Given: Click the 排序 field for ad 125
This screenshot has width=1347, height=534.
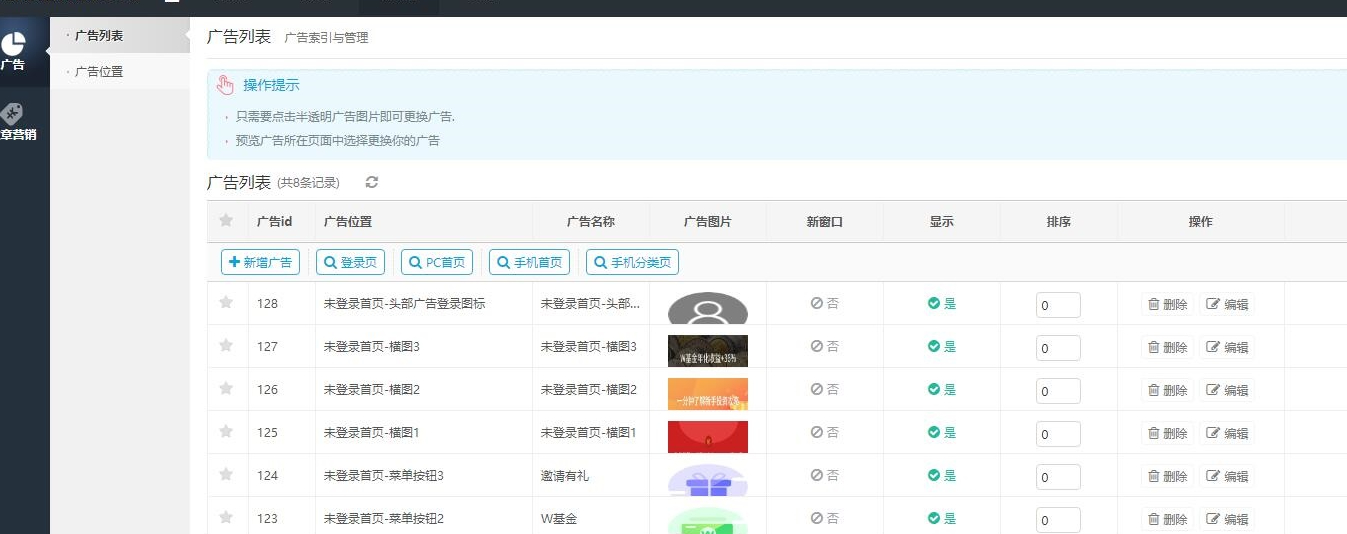Looking at the screenshot, I should (1058, 434).
